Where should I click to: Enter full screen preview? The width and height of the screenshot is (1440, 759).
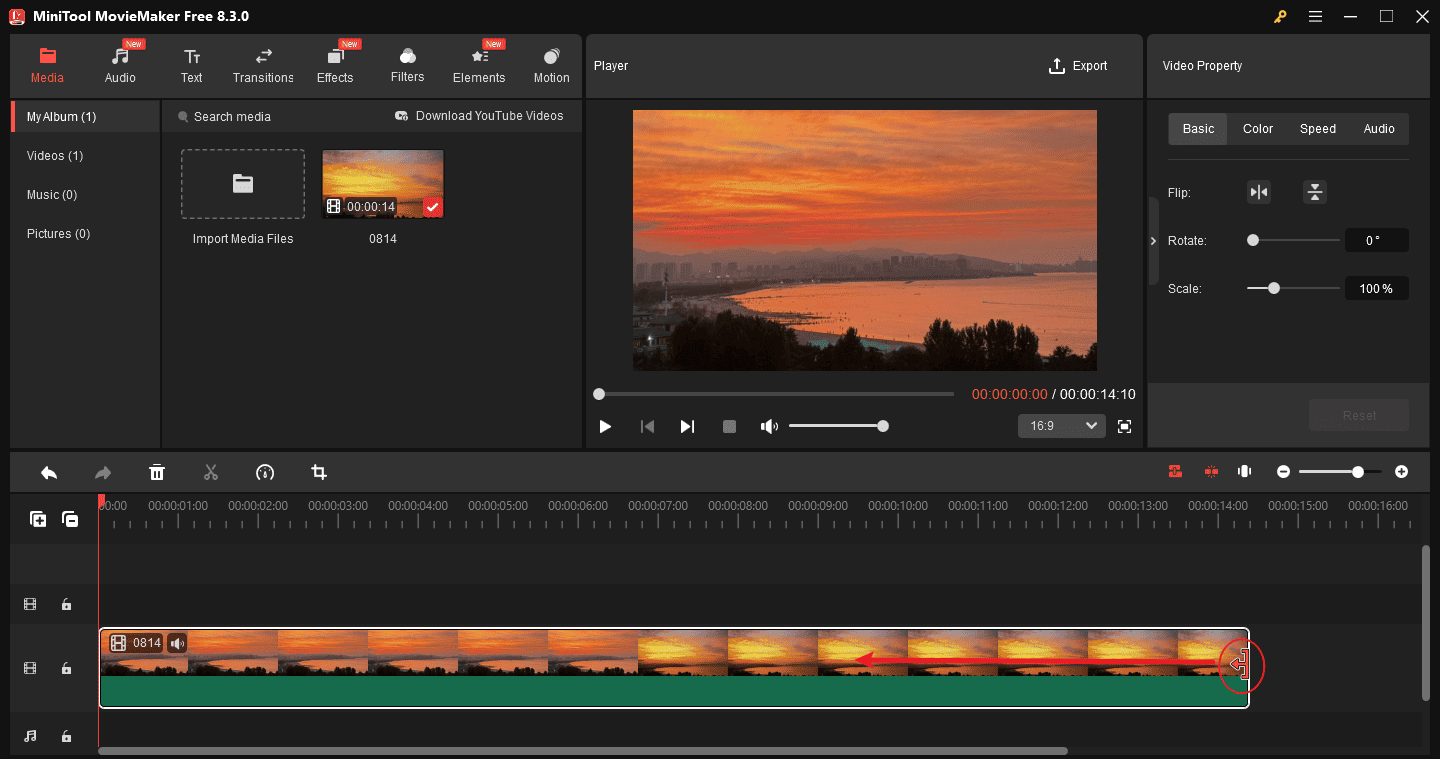(1124, 426)
